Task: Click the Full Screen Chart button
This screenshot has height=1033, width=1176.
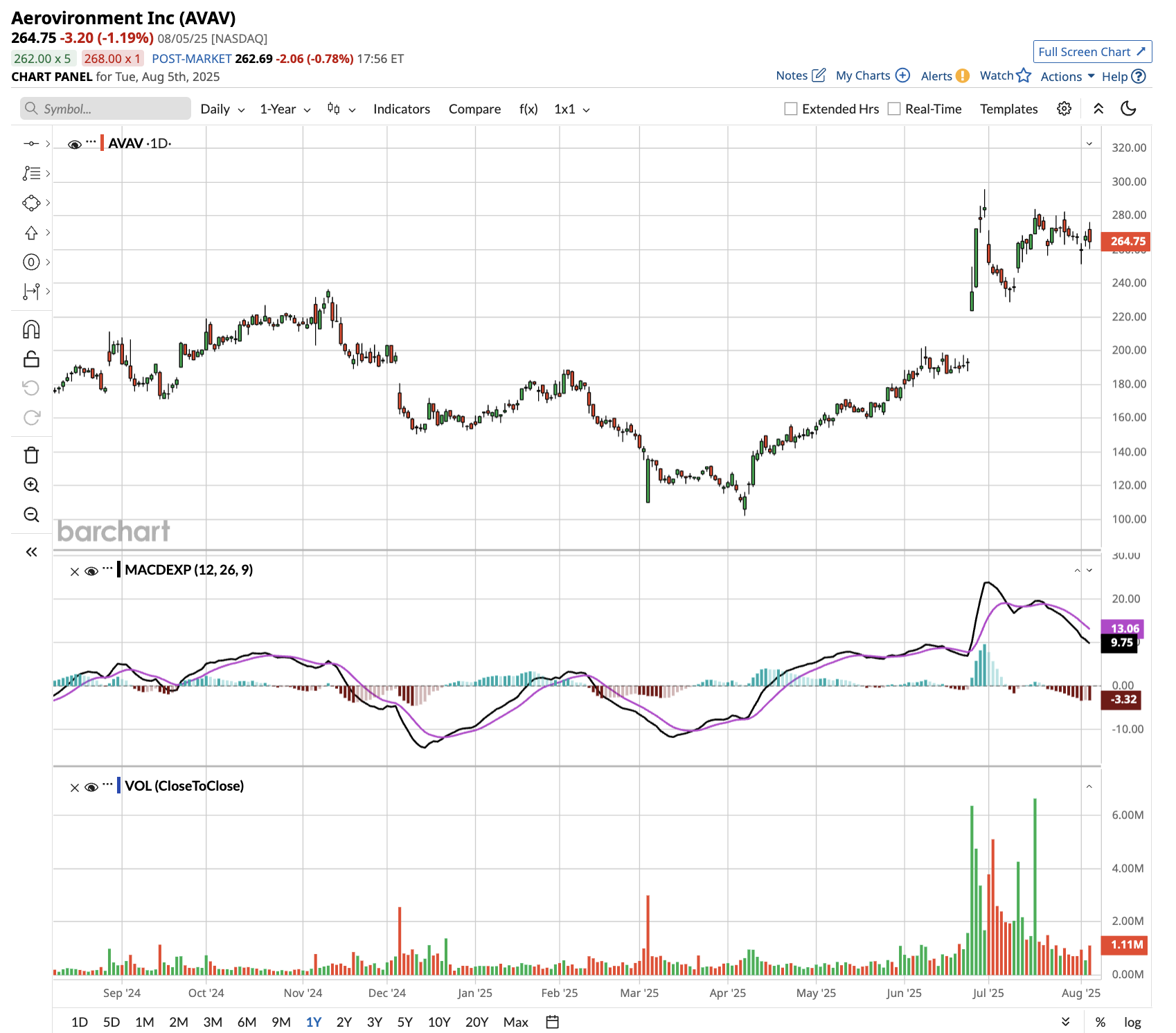Action: (x=1092, y=52)
